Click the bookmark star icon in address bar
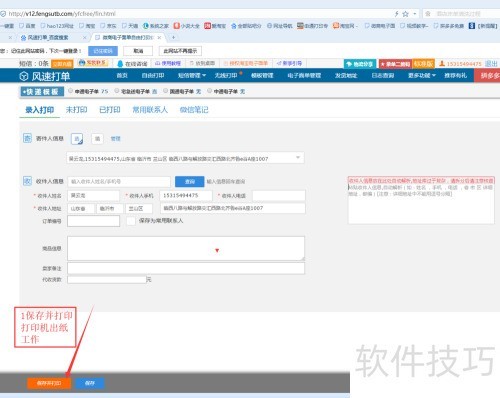The image size is (500, 398). (x=405, y=14)
